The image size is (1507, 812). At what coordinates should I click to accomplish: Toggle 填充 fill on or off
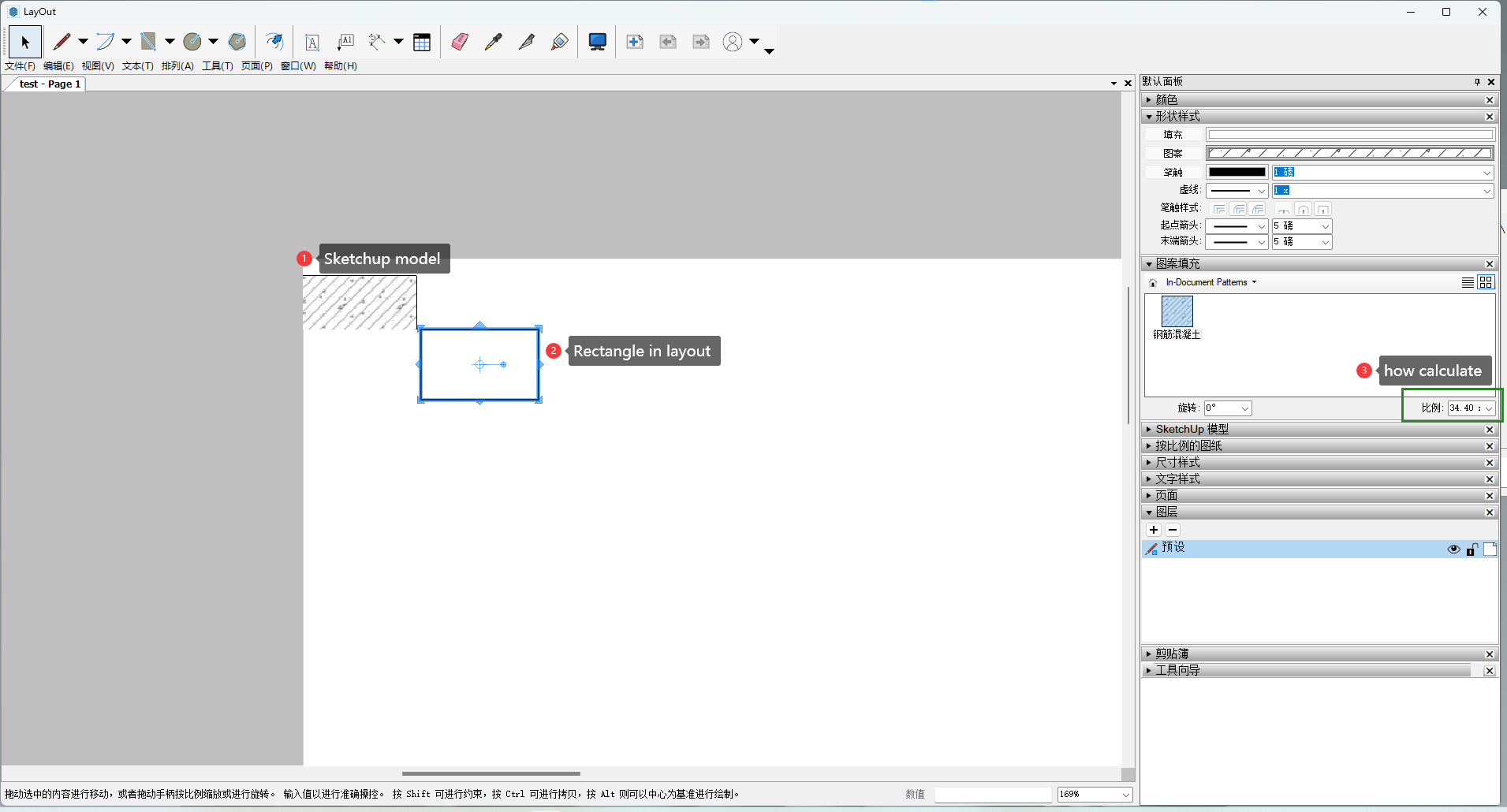pyautogui.click(x=1173, y=135)
